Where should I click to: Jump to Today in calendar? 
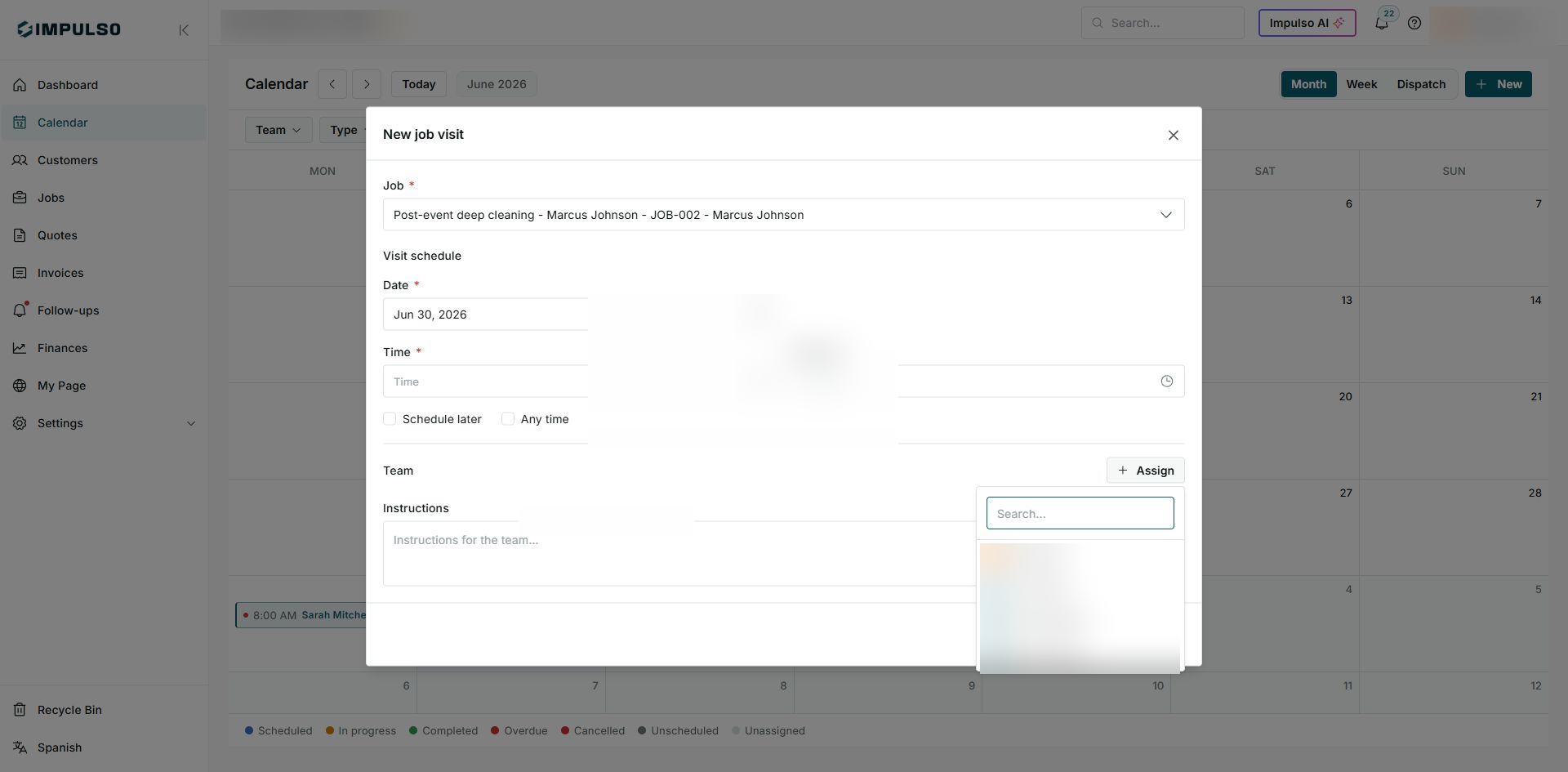pos(419,84)
